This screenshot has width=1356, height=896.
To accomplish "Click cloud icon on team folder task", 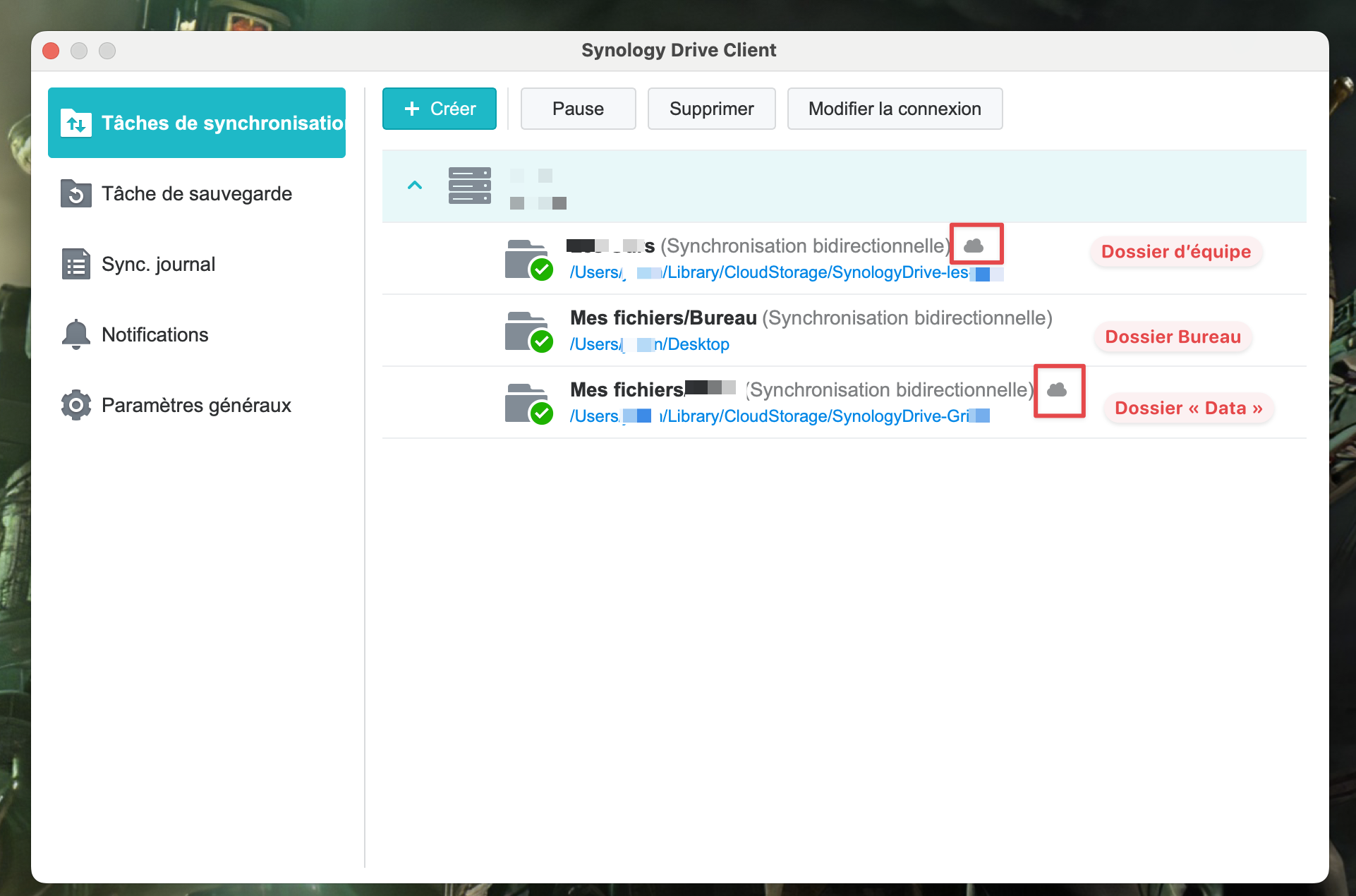I will (x=974, y=246).
